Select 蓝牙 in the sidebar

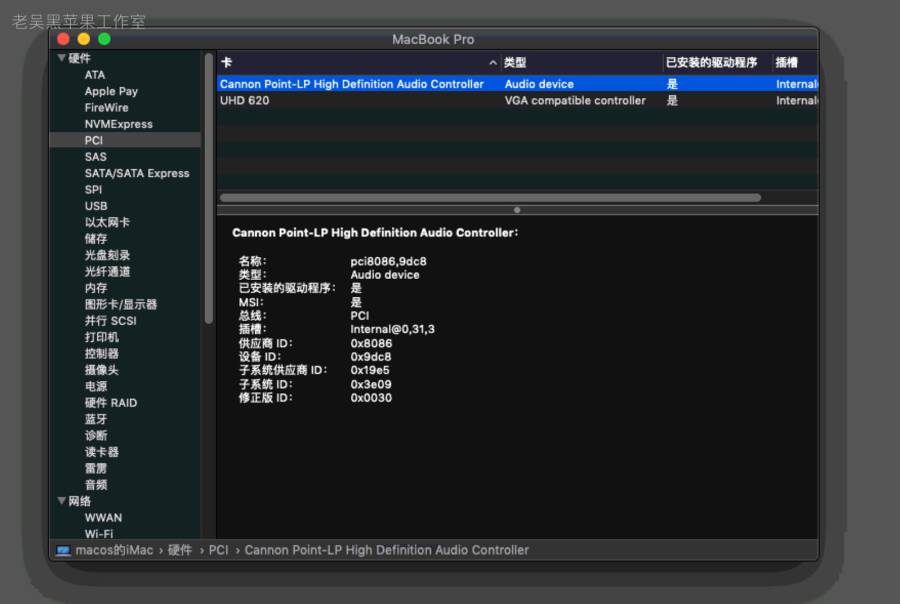coord(94,419)
